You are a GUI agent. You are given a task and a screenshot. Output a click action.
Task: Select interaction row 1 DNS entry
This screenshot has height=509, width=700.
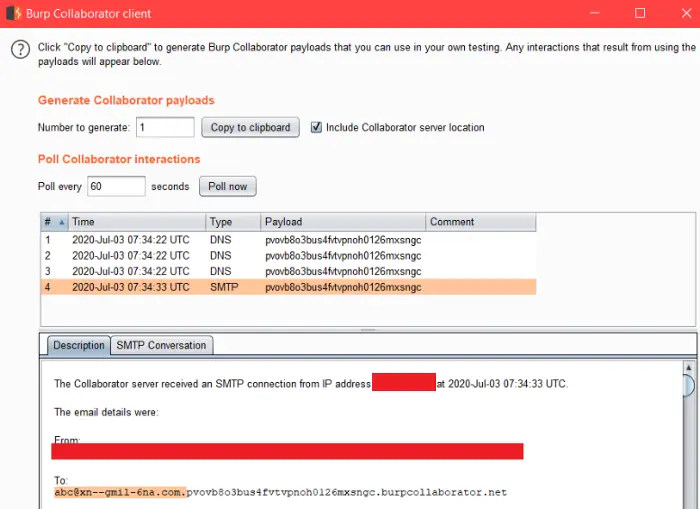pyautogui.click(x=288, y=240)
